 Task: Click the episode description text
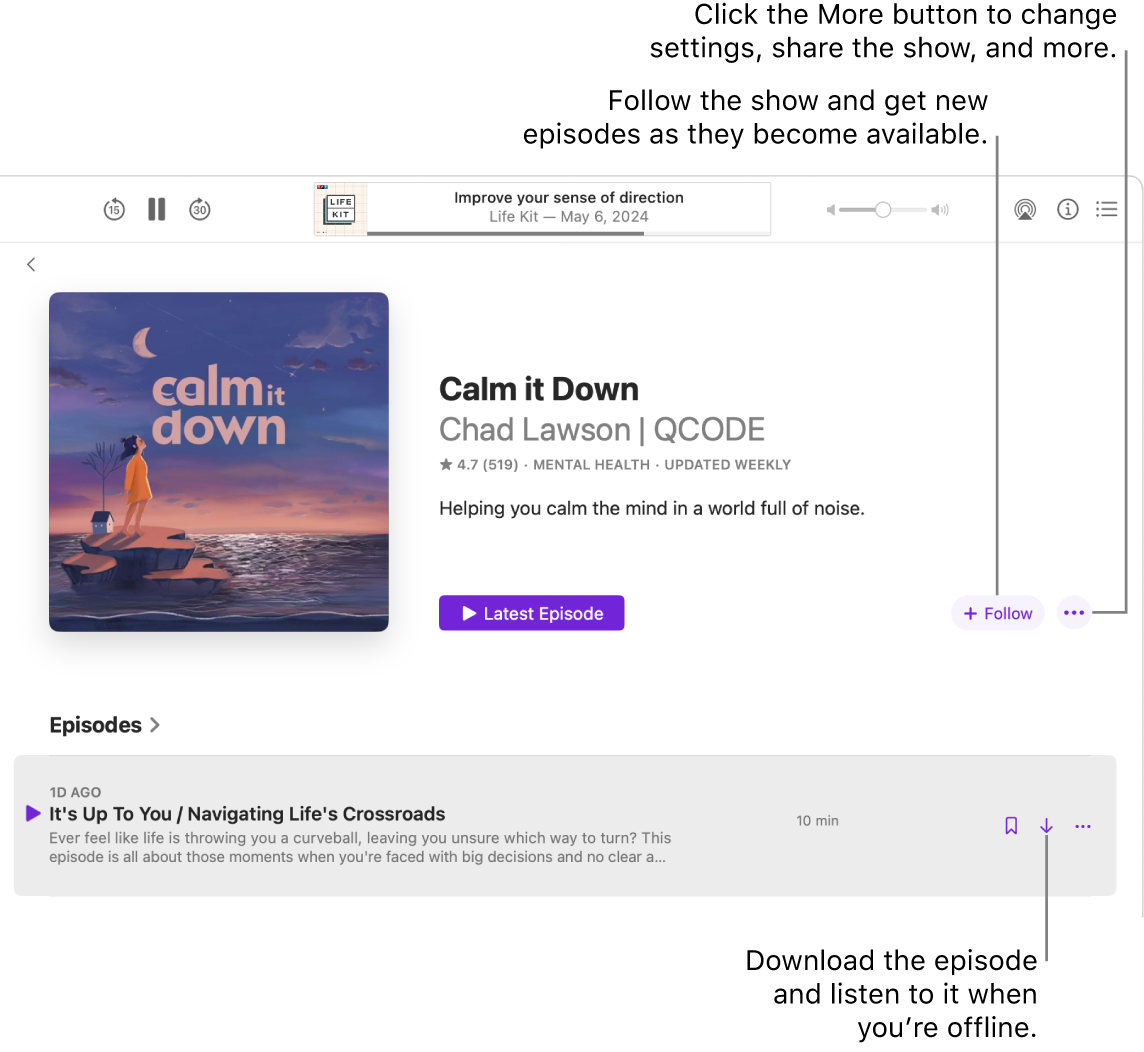pyautogui.click(x=360, y=848)
